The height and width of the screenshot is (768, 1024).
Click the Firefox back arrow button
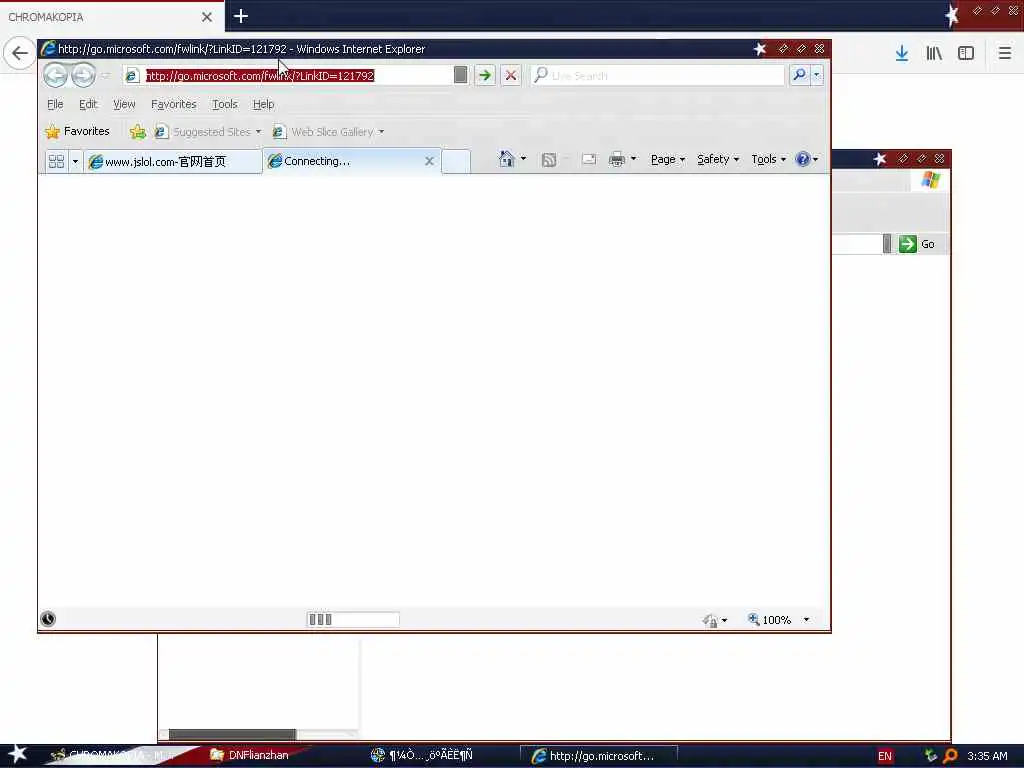coord(20,53)
